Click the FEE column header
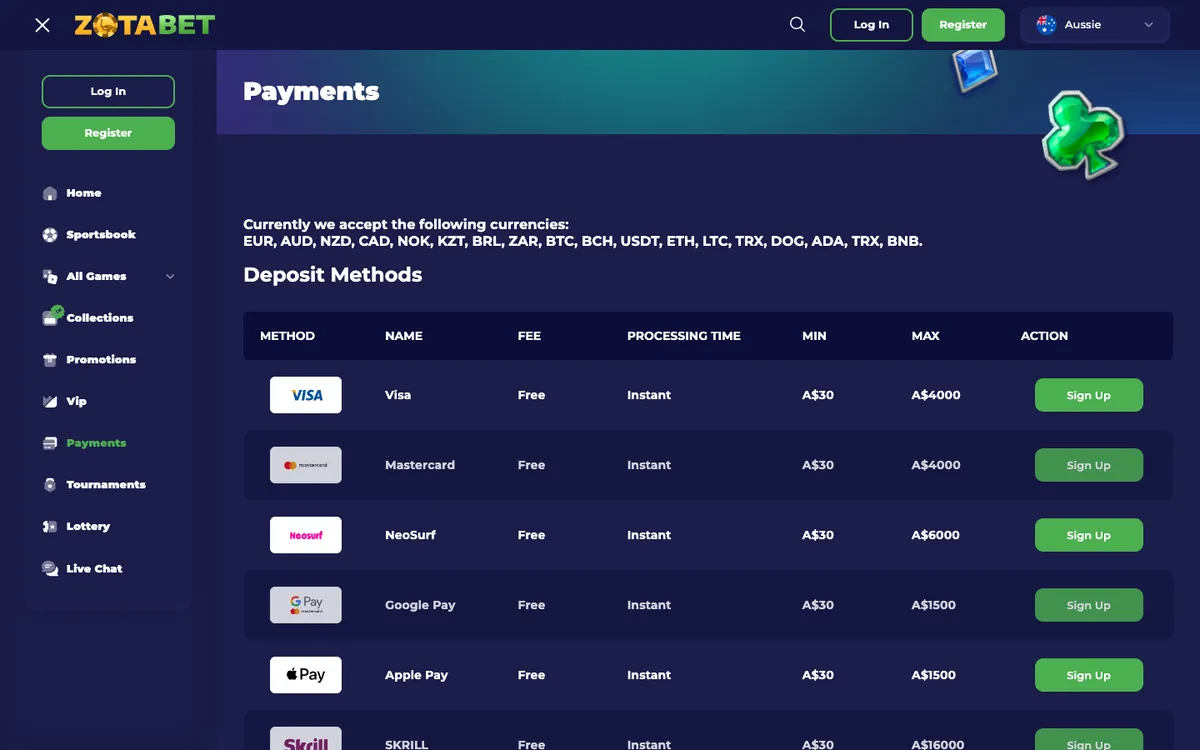Screen dimensions: 1200x750 pos(529,336)
